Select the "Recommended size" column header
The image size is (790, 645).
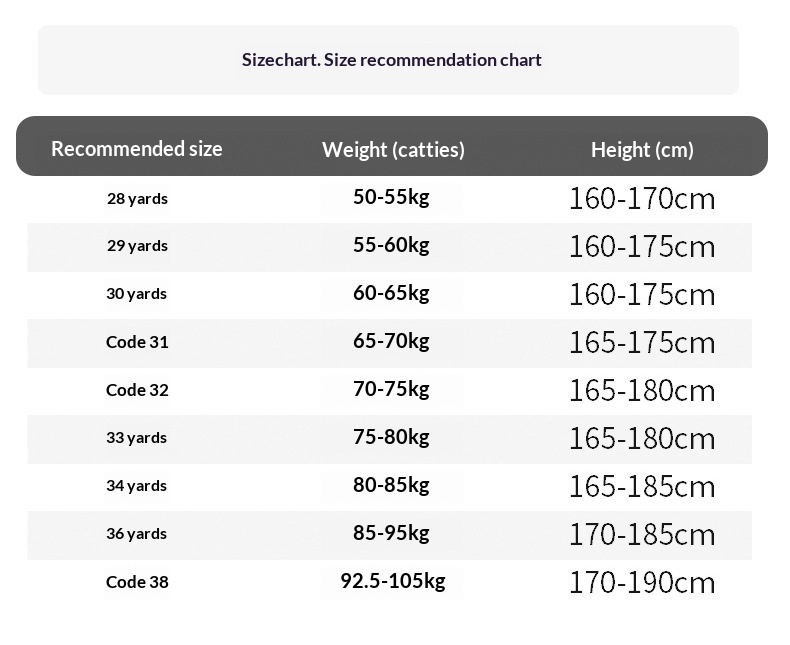pyautogui.click(x=137, y=149)
